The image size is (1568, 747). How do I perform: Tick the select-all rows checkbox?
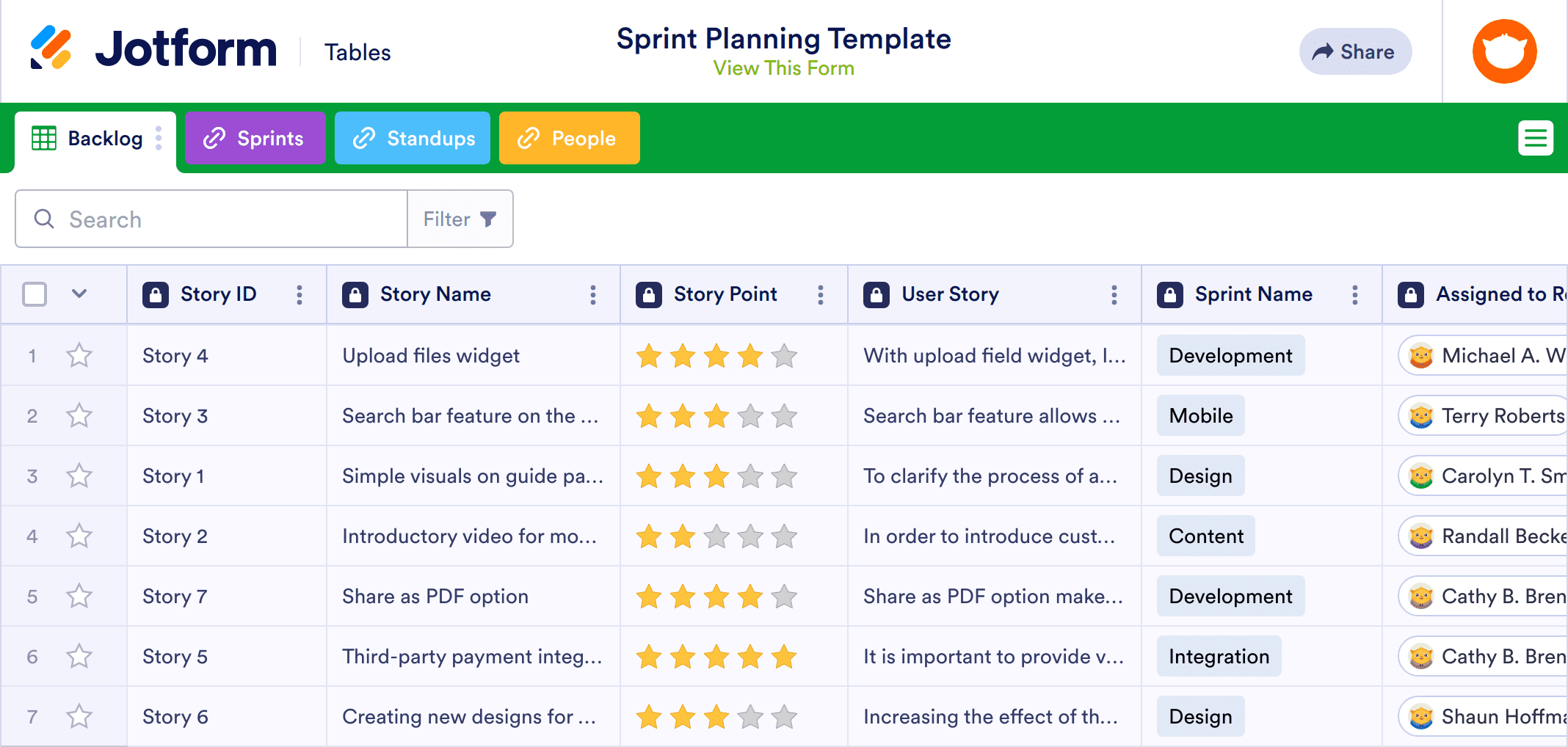[x=35, y=294]
